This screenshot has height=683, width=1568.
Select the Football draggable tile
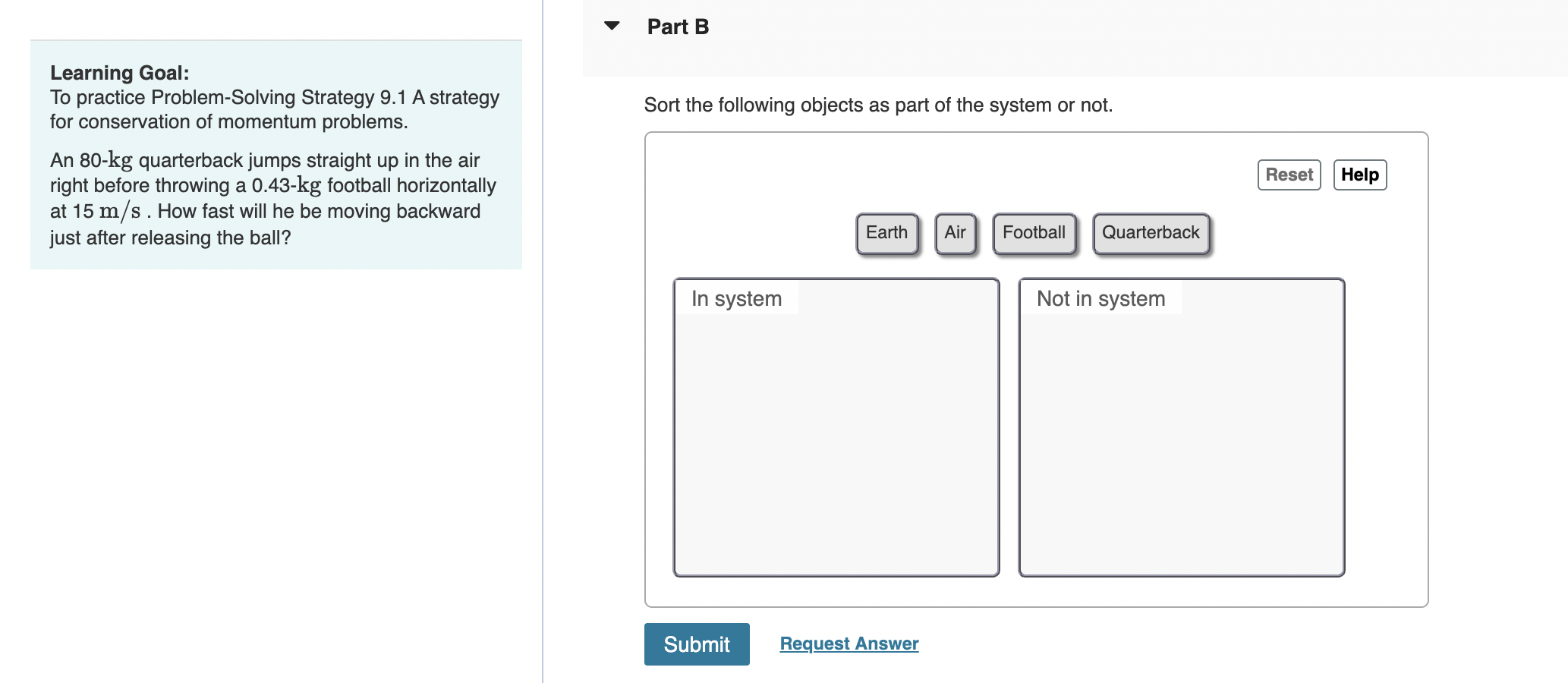point(1034,232)
